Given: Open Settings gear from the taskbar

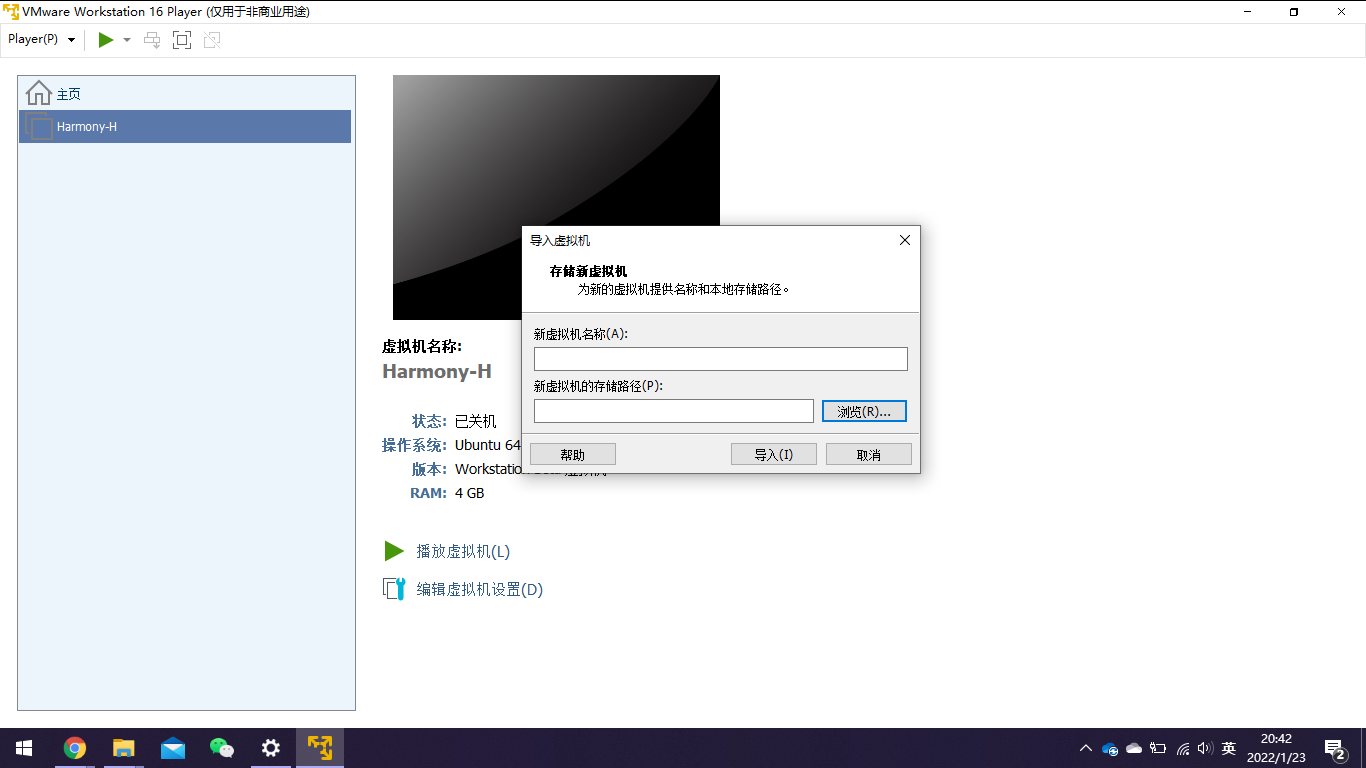Looking at the screenshot, I should pyautogui.click(x=271, y=748).
